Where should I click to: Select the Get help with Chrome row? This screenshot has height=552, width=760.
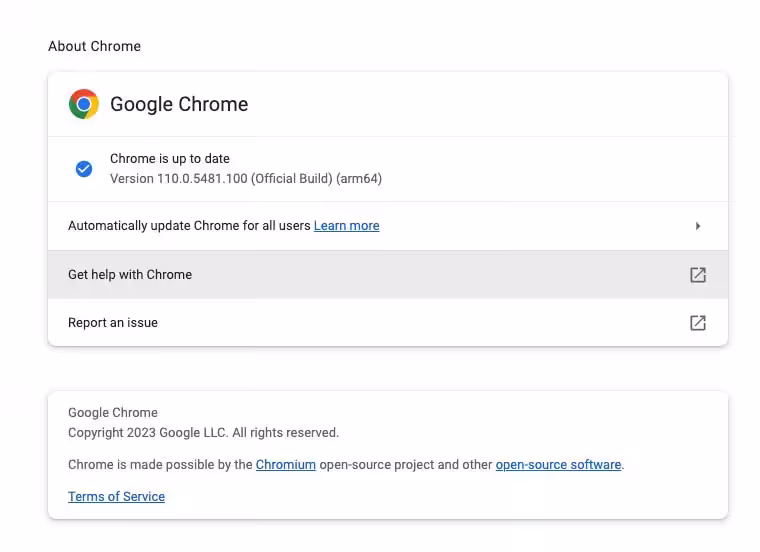click(388, 275)
